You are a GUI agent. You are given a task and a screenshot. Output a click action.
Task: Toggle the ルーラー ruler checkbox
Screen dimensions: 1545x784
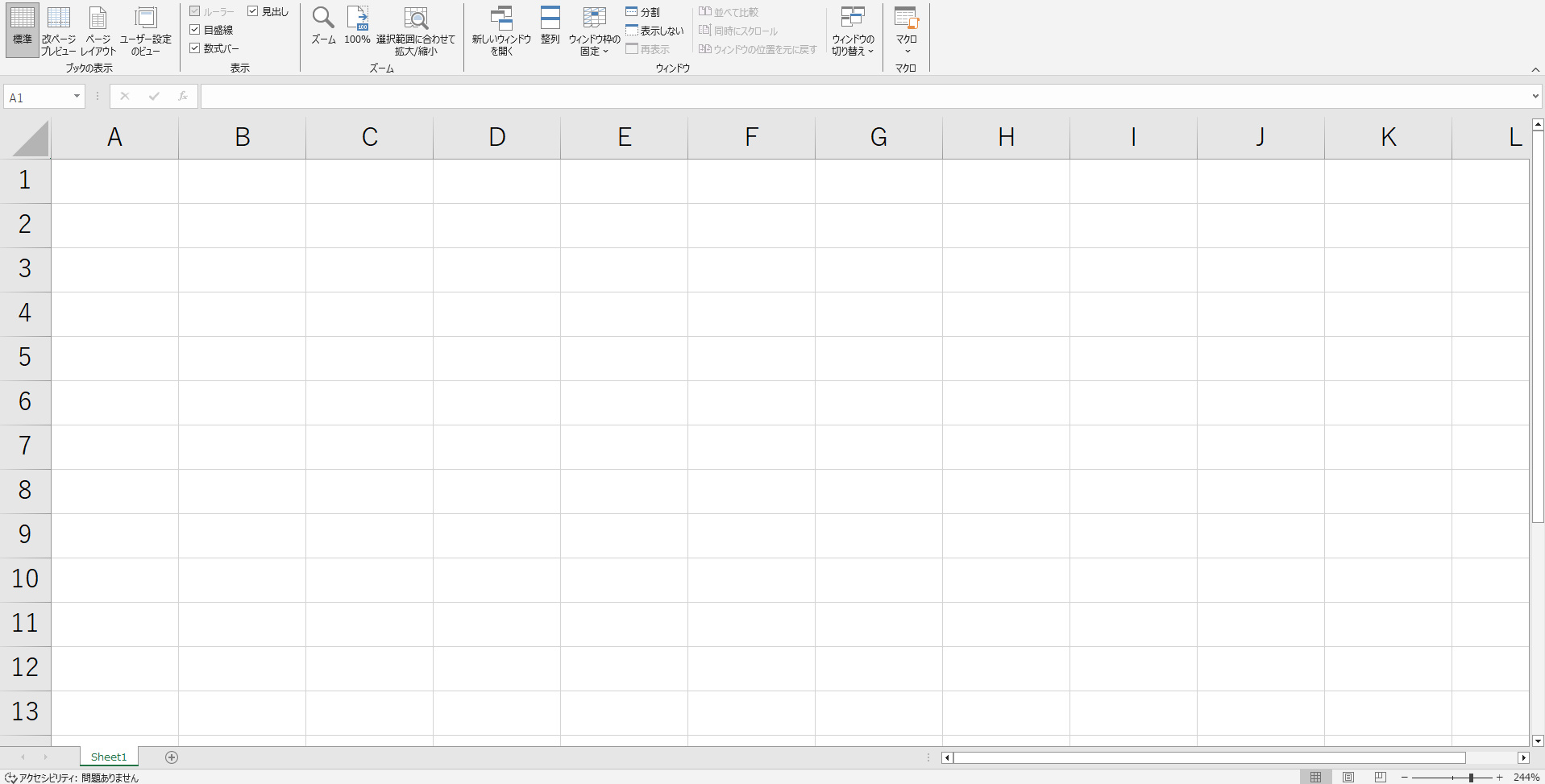click(211, 12)
